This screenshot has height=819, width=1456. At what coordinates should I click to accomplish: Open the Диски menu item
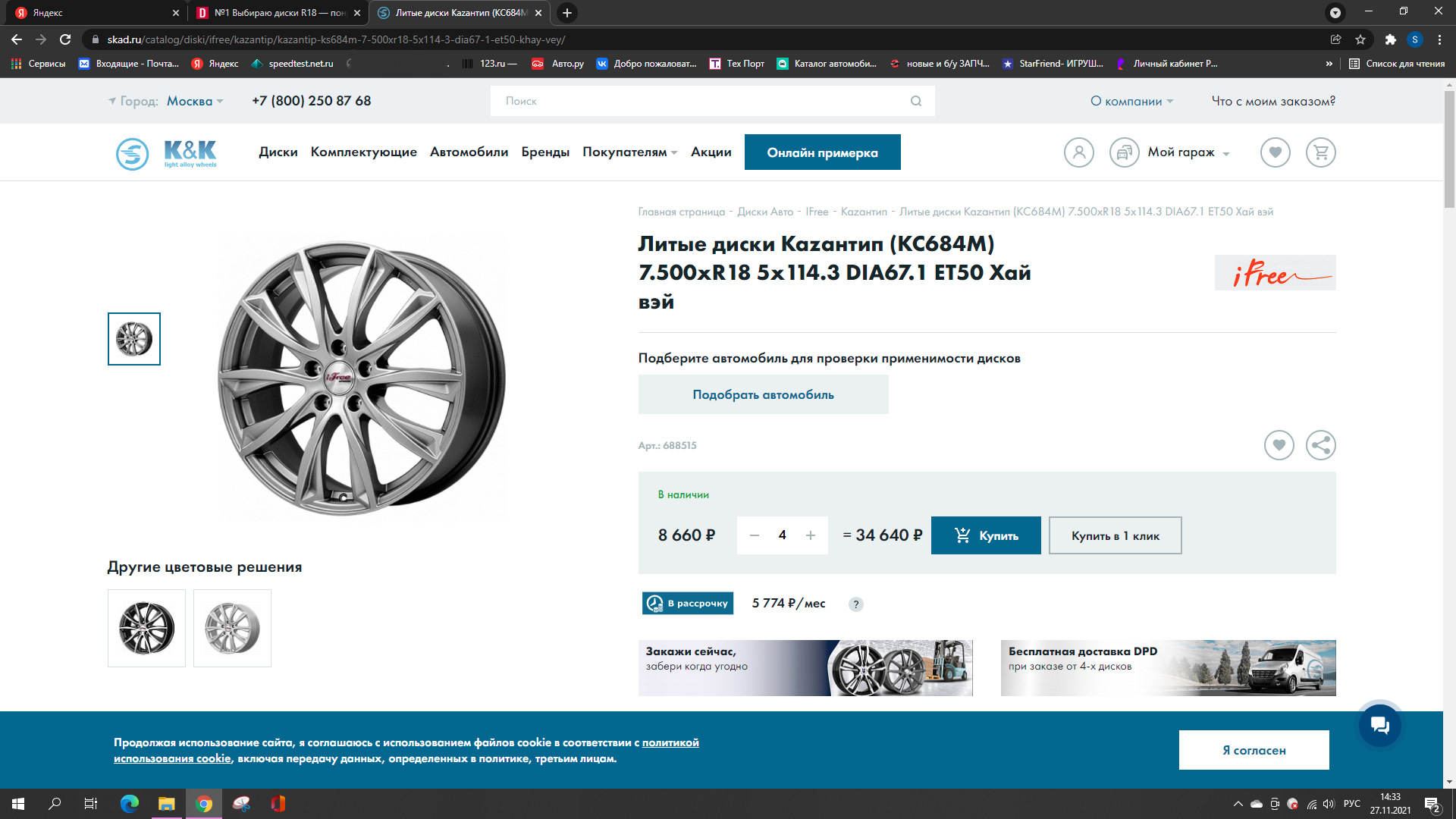(x=278, y=152)
